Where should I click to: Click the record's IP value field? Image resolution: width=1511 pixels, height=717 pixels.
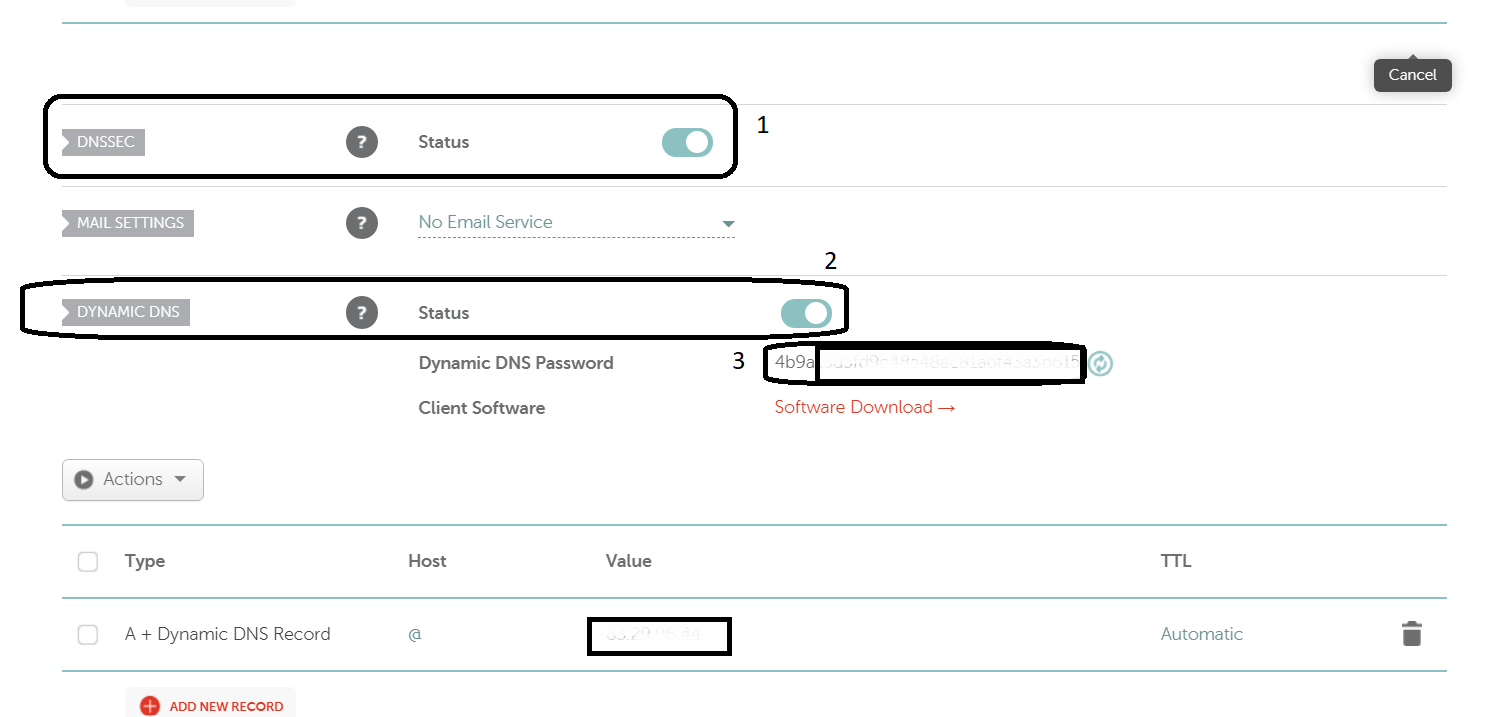pos(658,635)
